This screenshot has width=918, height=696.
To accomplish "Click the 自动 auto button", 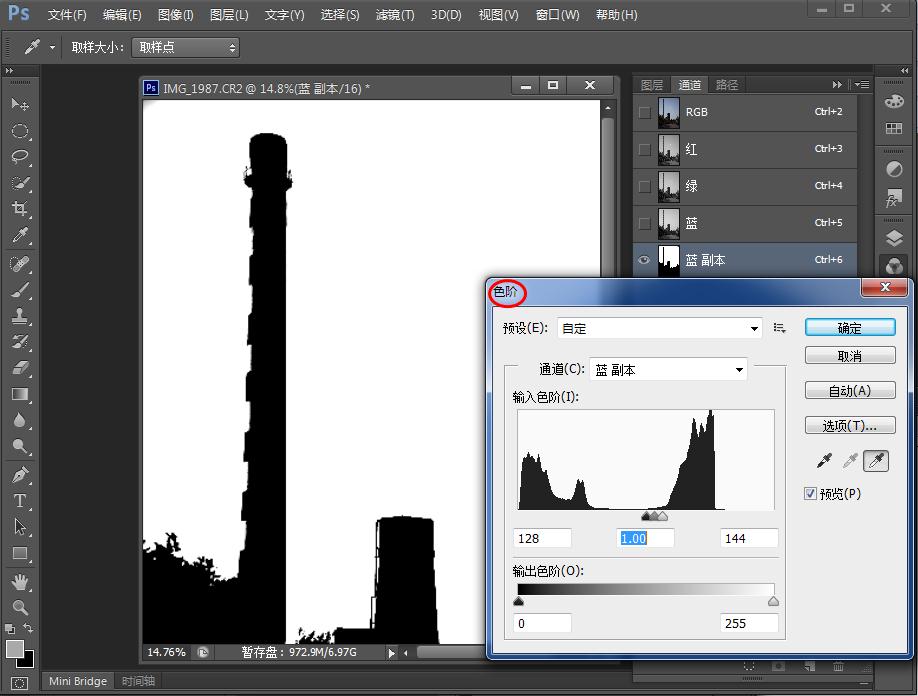I will [850, 391].
